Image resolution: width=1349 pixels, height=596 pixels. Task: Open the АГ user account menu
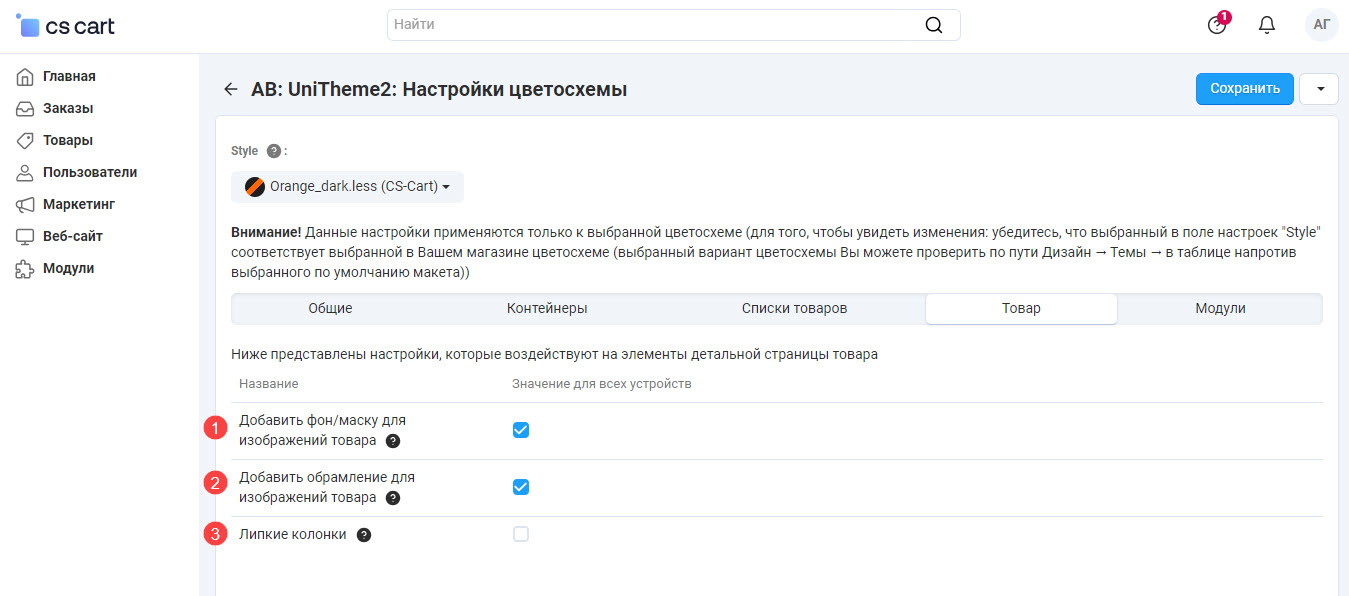pyautogui.click(x=1321, y=25)
